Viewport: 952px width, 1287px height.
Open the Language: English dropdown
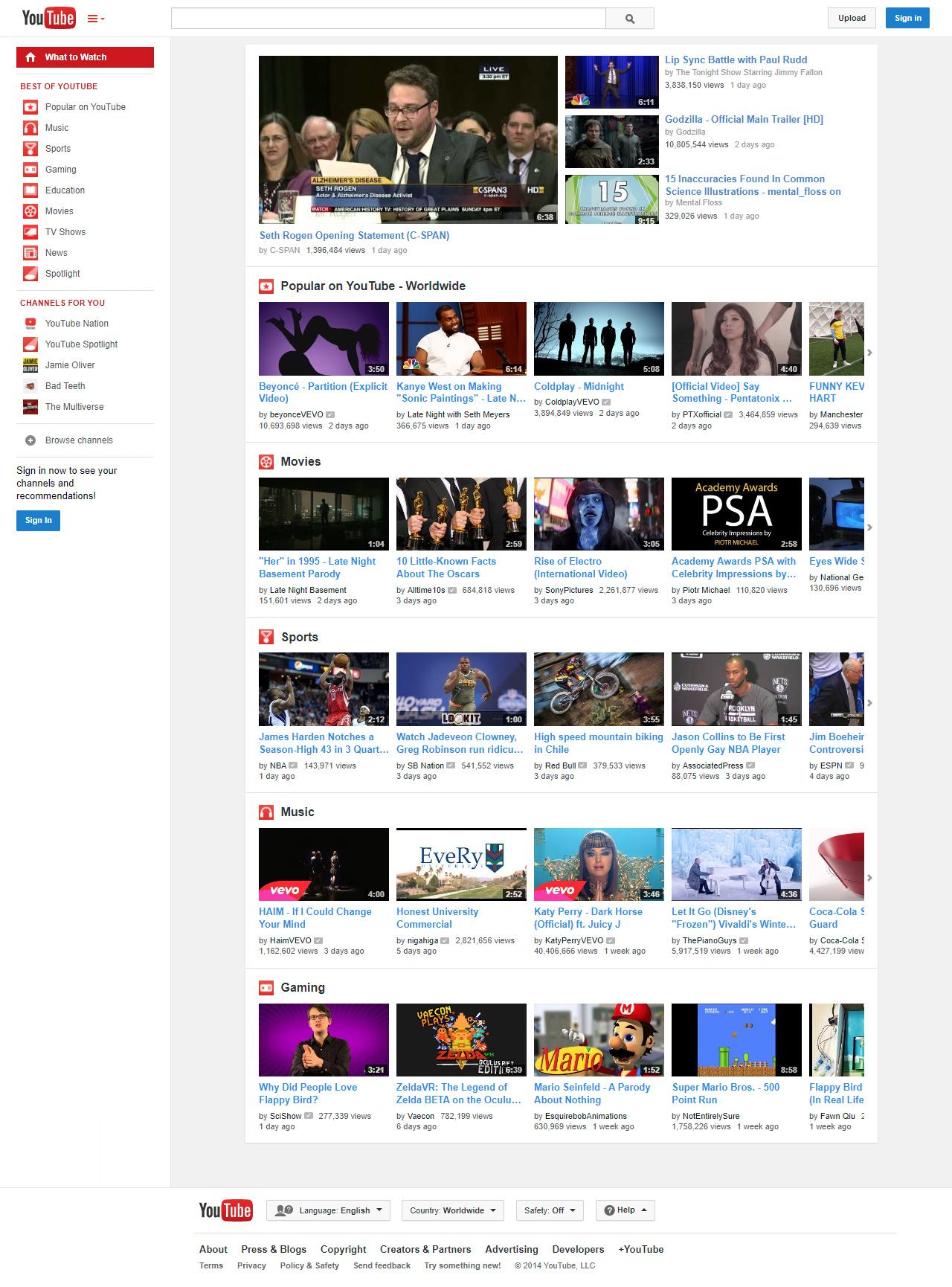click(x=328, y=1210)
